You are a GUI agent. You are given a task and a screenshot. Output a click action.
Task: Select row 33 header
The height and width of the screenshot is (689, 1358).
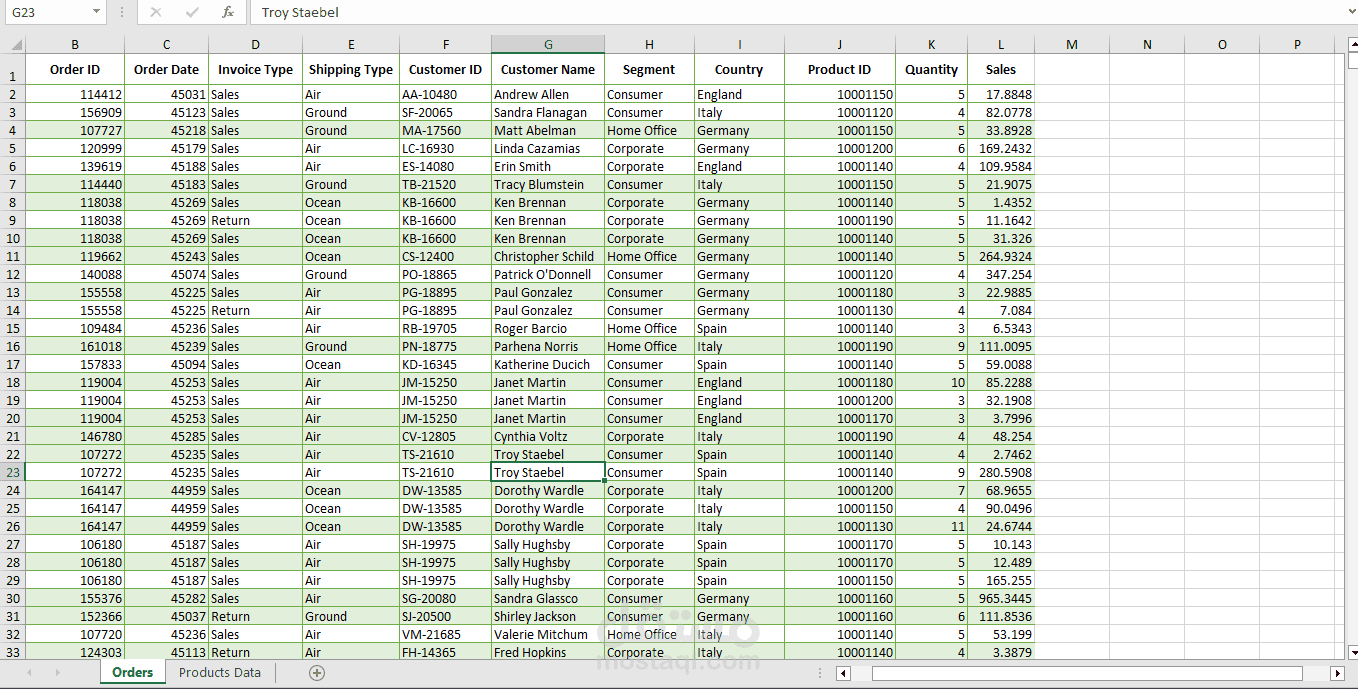click(x=13, y=652)
